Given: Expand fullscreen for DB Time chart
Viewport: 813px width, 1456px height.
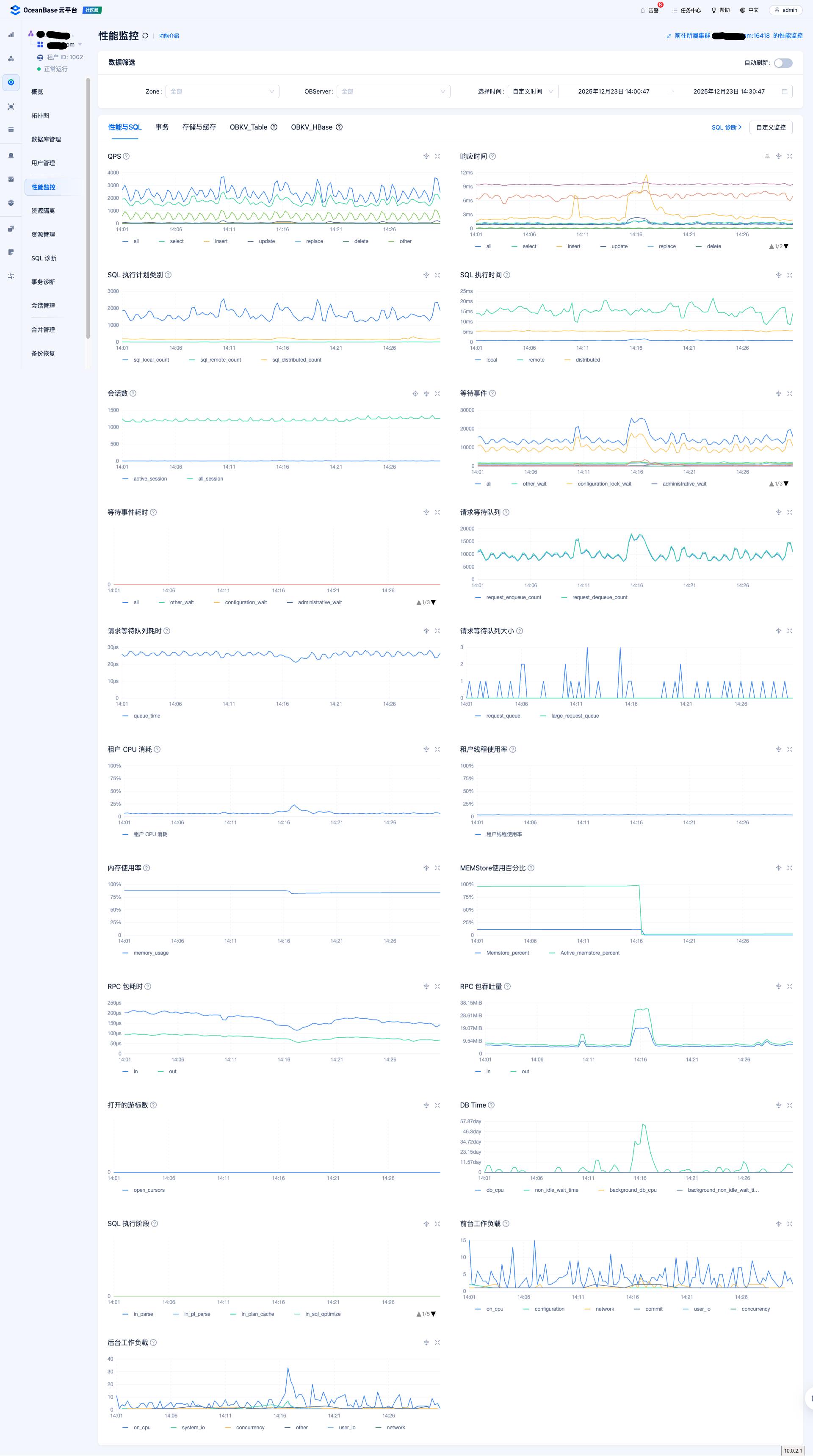Looking at the screenshot, I should (x=789, y=1105).
